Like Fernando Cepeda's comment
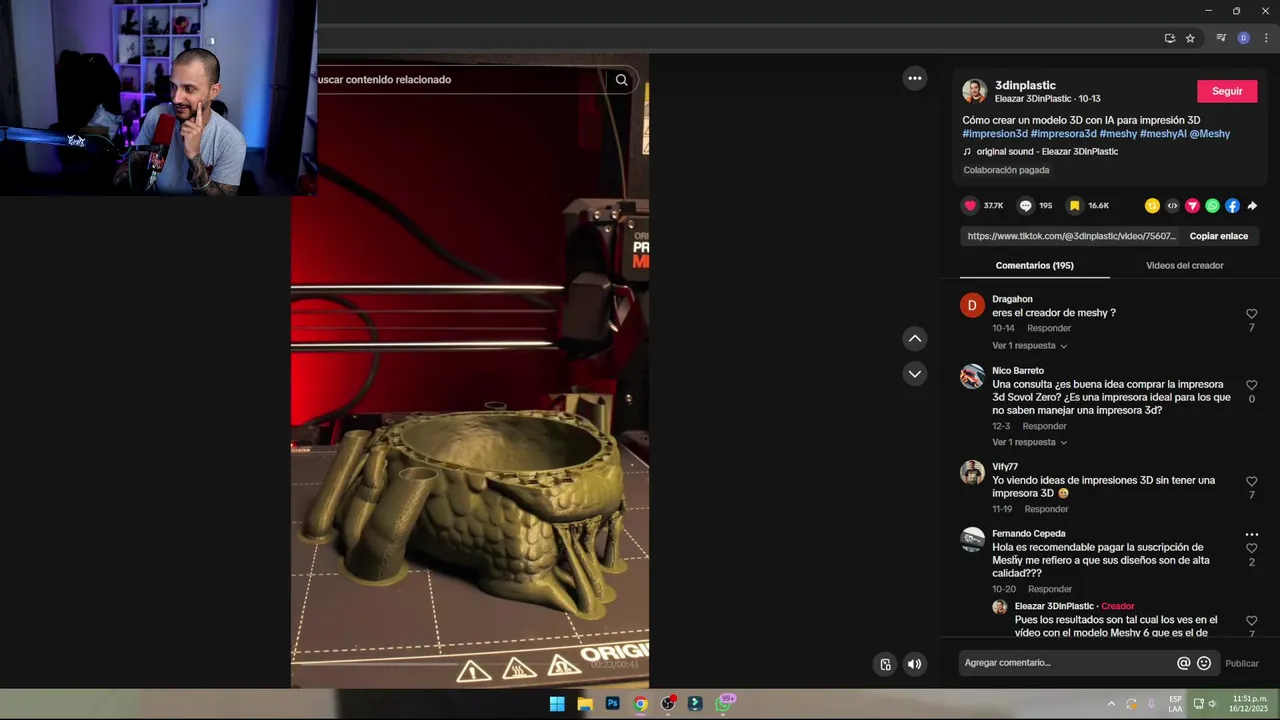The width and height of the screenshot is (1280, 720). (x=1251, y=548)
